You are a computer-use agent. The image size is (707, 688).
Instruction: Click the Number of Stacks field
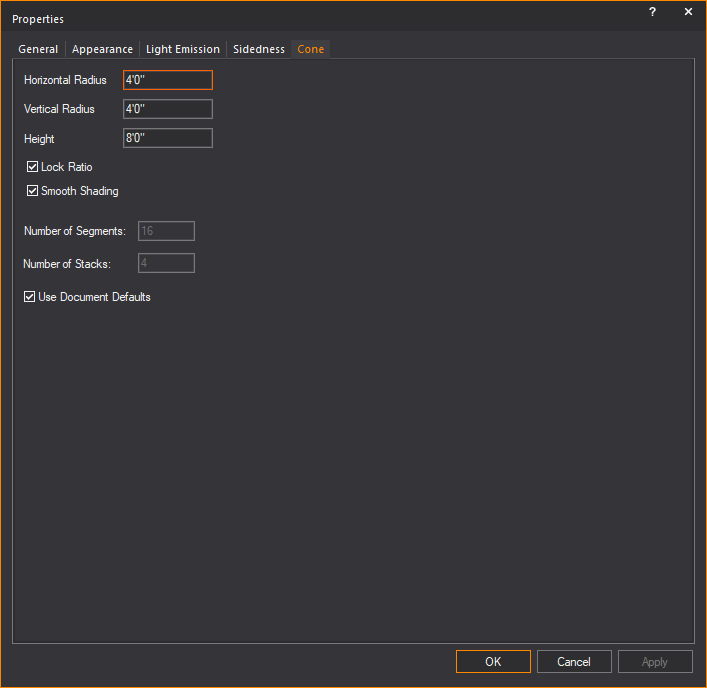pyautogui.click(x=166, y=264)
